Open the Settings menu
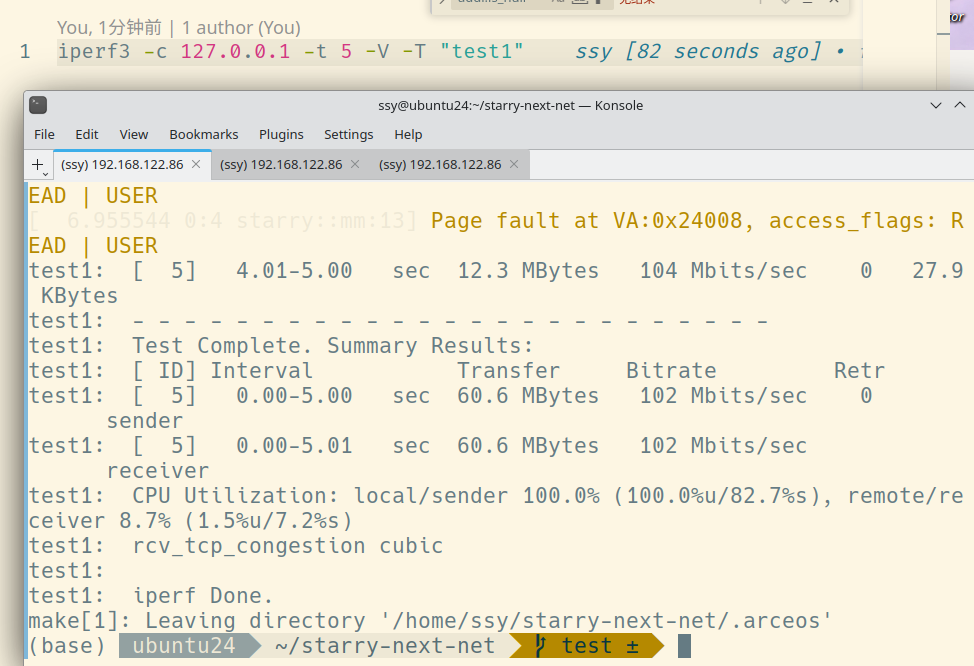The width and height of the screenshot is (974, 666). click(x=348, y=134)
